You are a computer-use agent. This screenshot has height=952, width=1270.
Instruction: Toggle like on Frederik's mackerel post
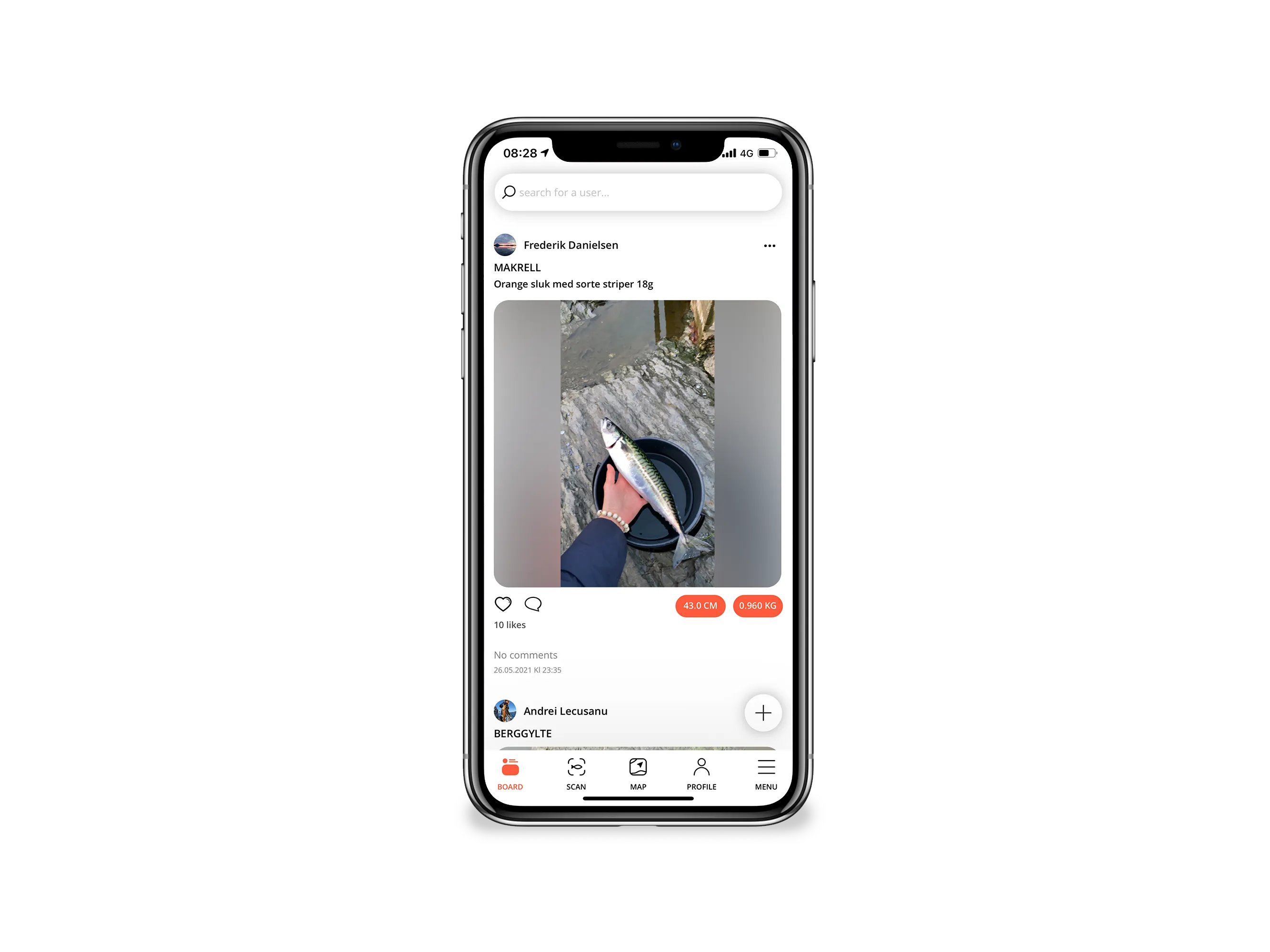pyautogui.click(x=503, y=604)
